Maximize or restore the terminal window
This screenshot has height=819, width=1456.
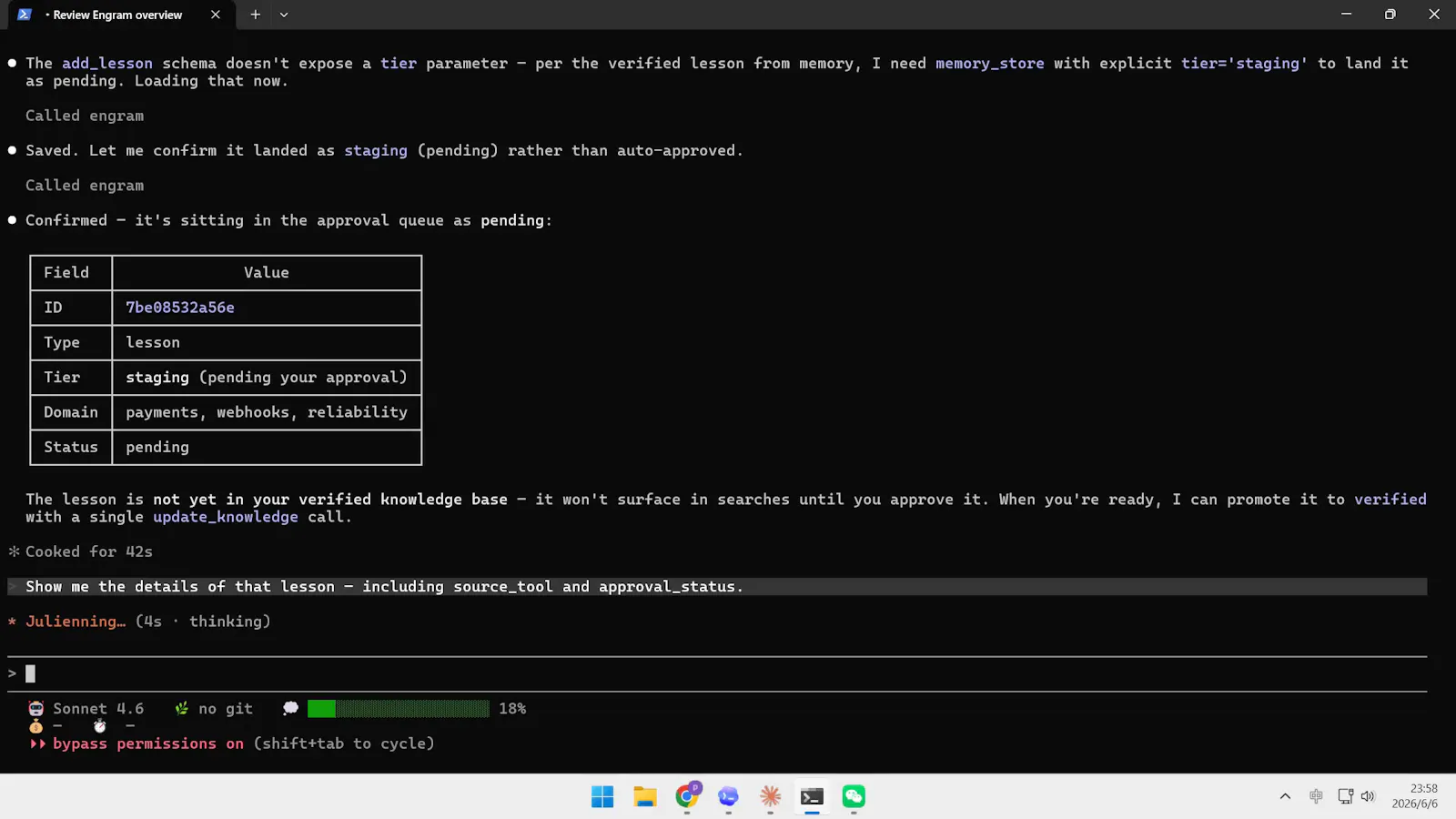coord(1390,15)
